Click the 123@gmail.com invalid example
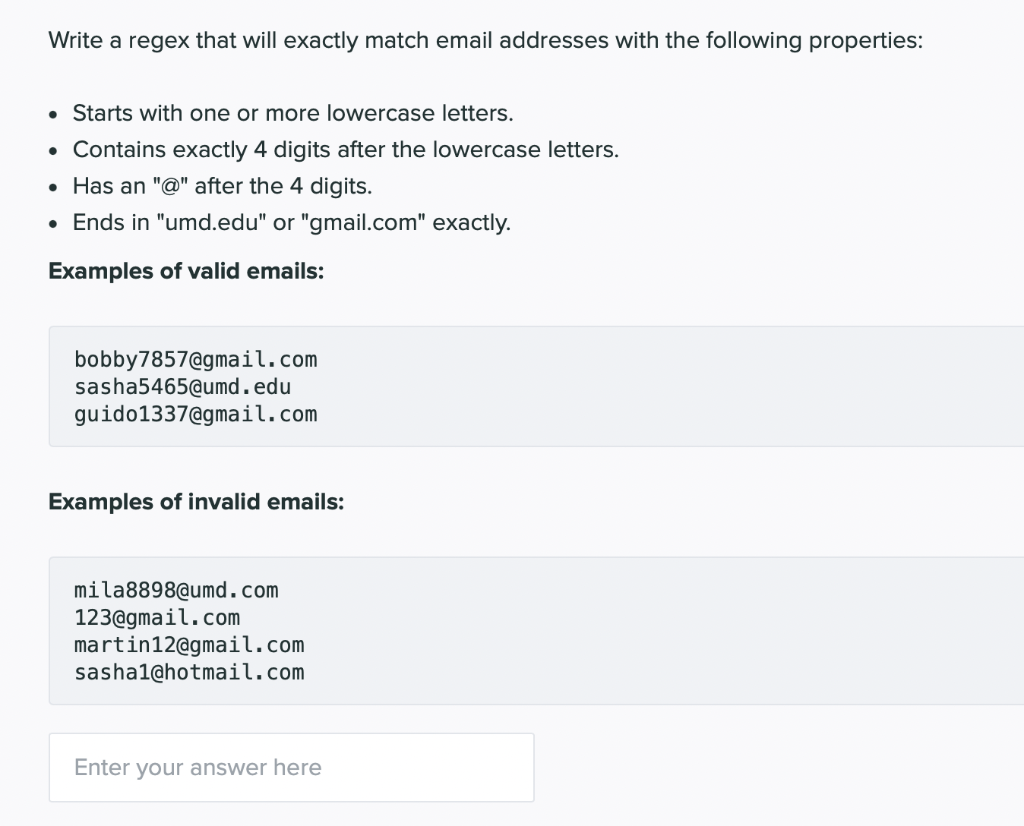This screenshot has height=826, width=1024. pyautogui.click(x=157, y=617)
